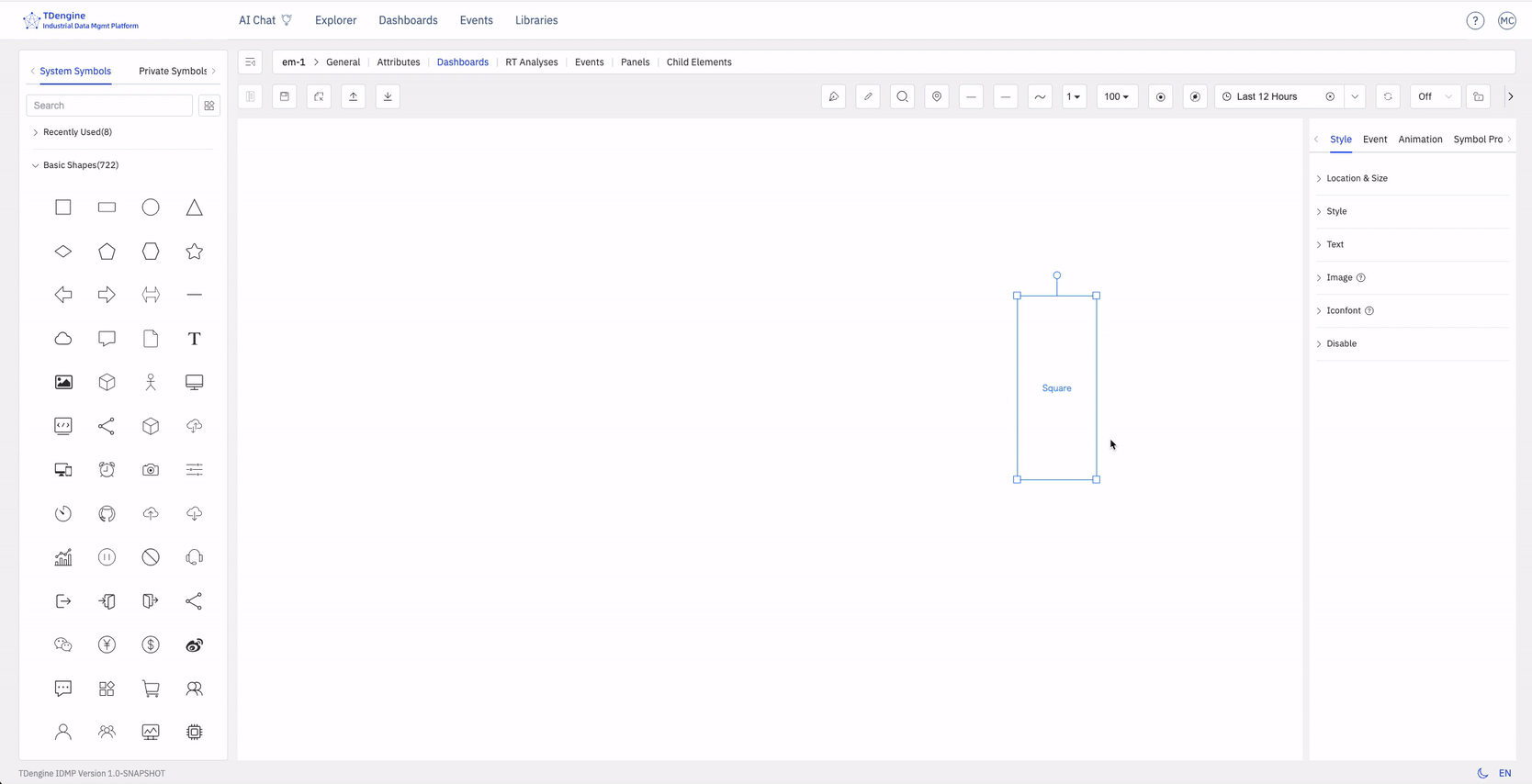The image size is (1532, 784).
Task: Select the Camera symbol
Action: 151,470
